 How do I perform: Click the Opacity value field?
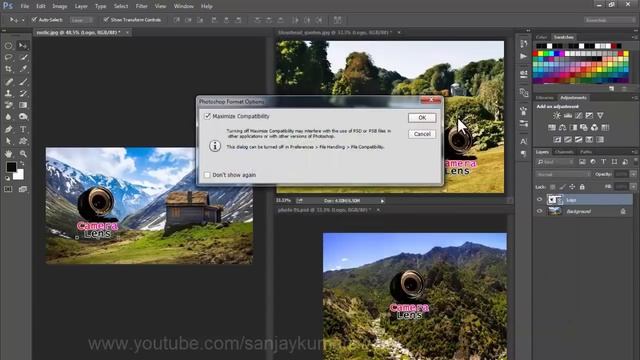point(621,174)
